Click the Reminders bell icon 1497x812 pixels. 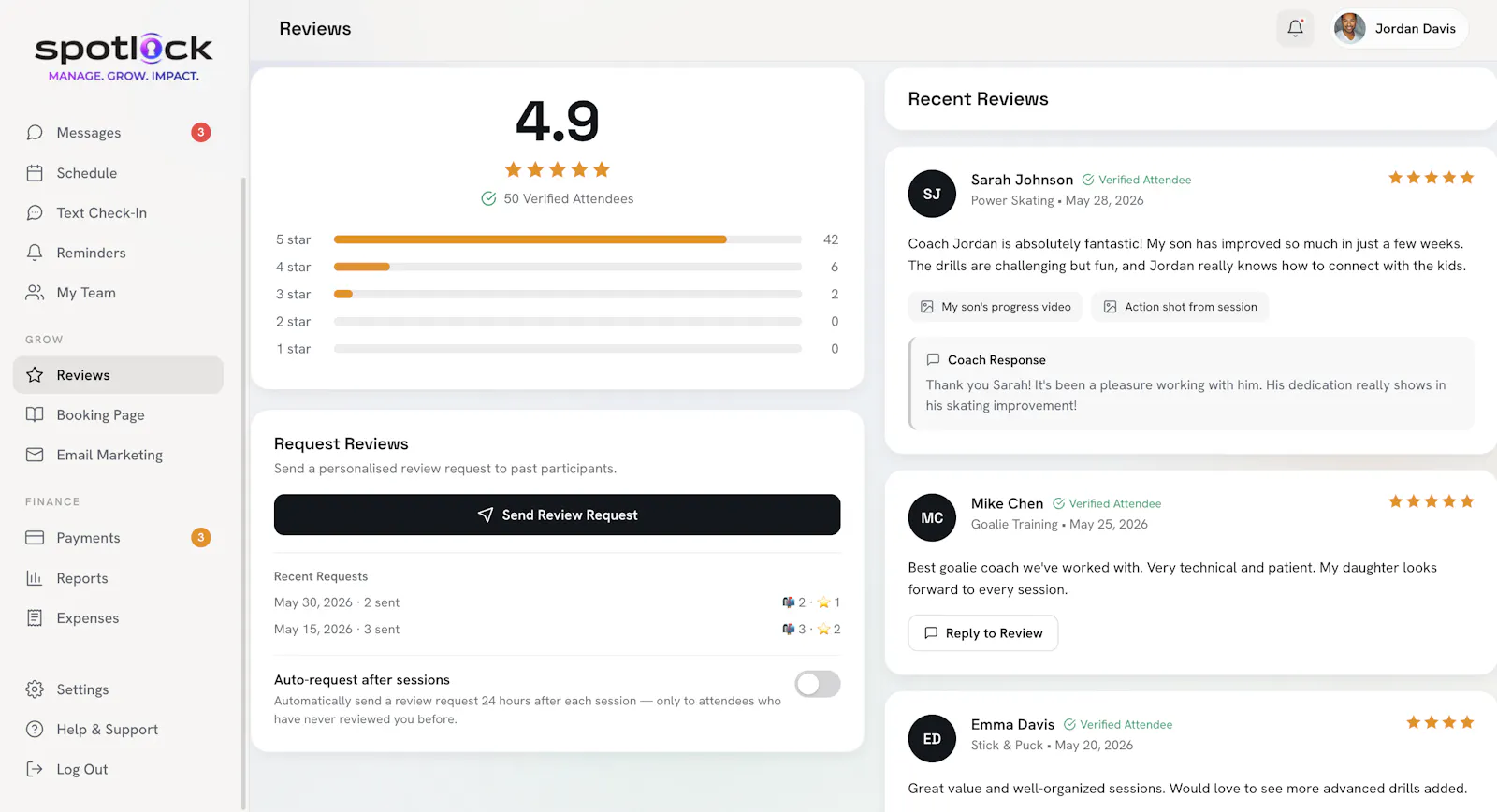35,253
